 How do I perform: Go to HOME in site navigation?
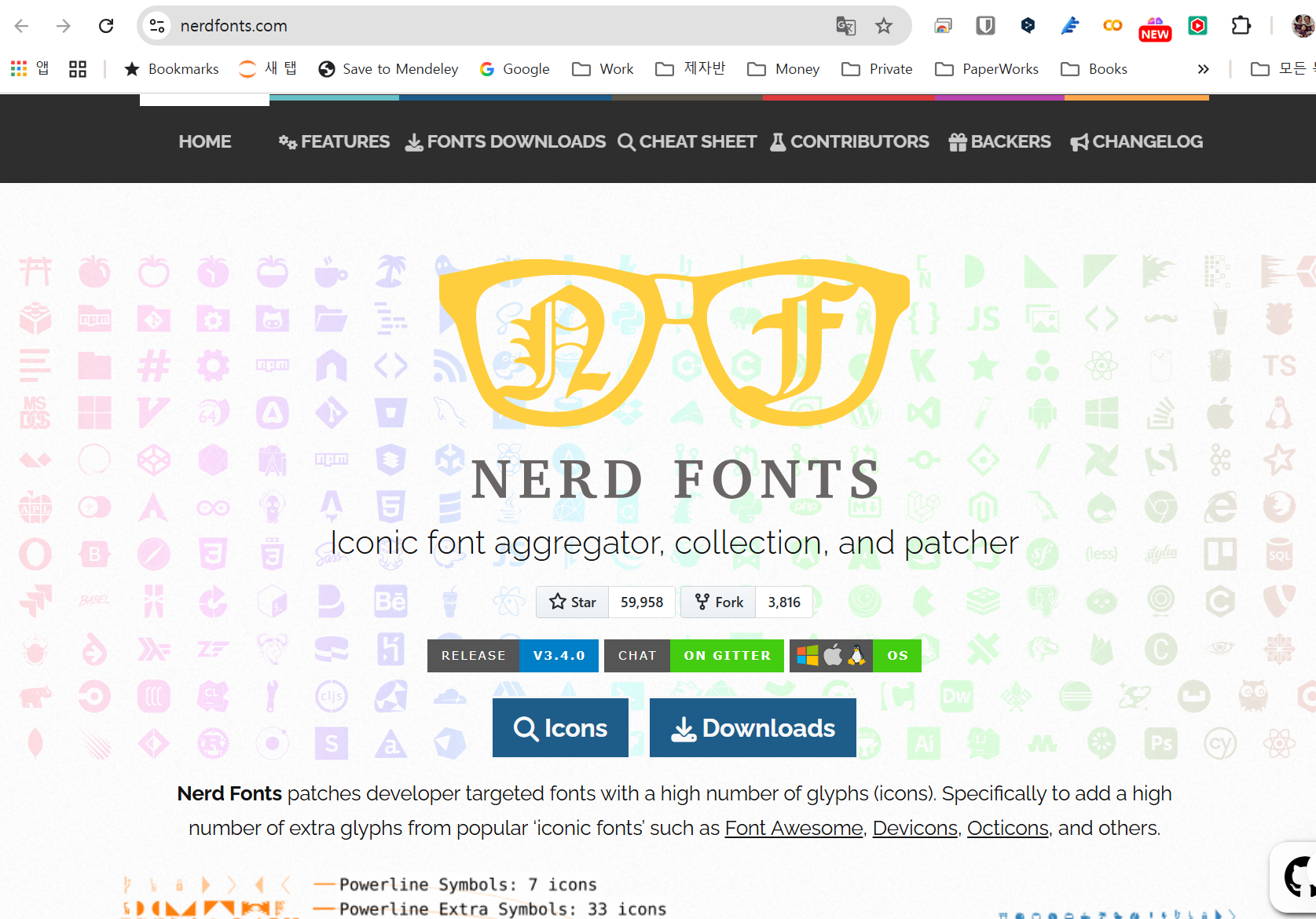pyautogui.click(x=205, y=141)
